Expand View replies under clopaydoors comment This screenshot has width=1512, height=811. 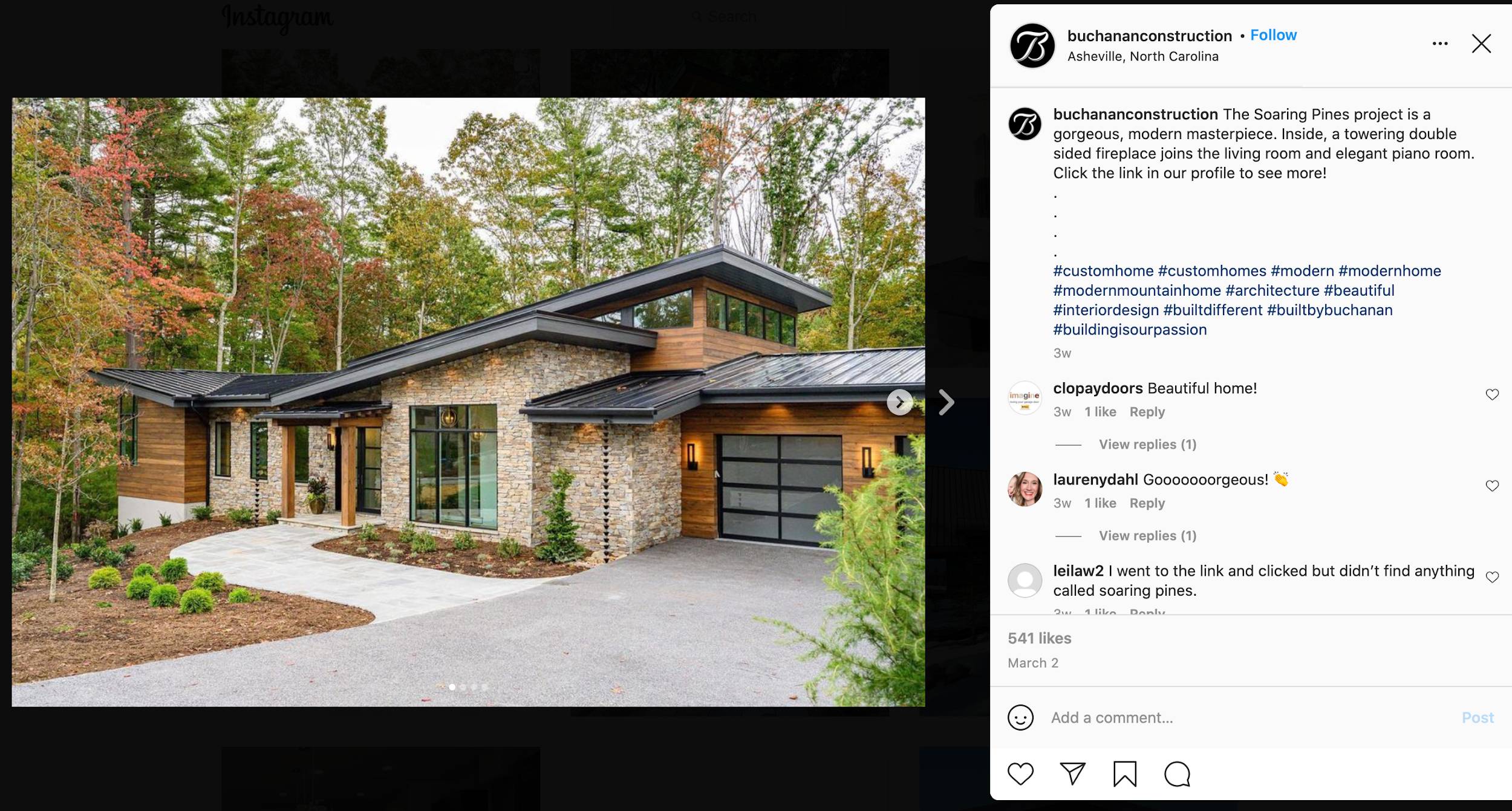[x=1147, y=445]
